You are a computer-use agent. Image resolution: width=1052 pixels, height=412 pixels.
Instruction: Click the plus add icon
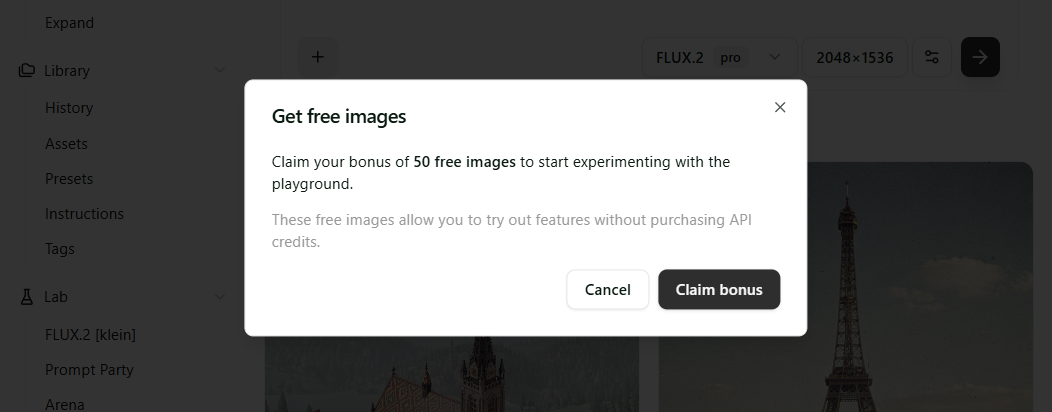[318, 57]
